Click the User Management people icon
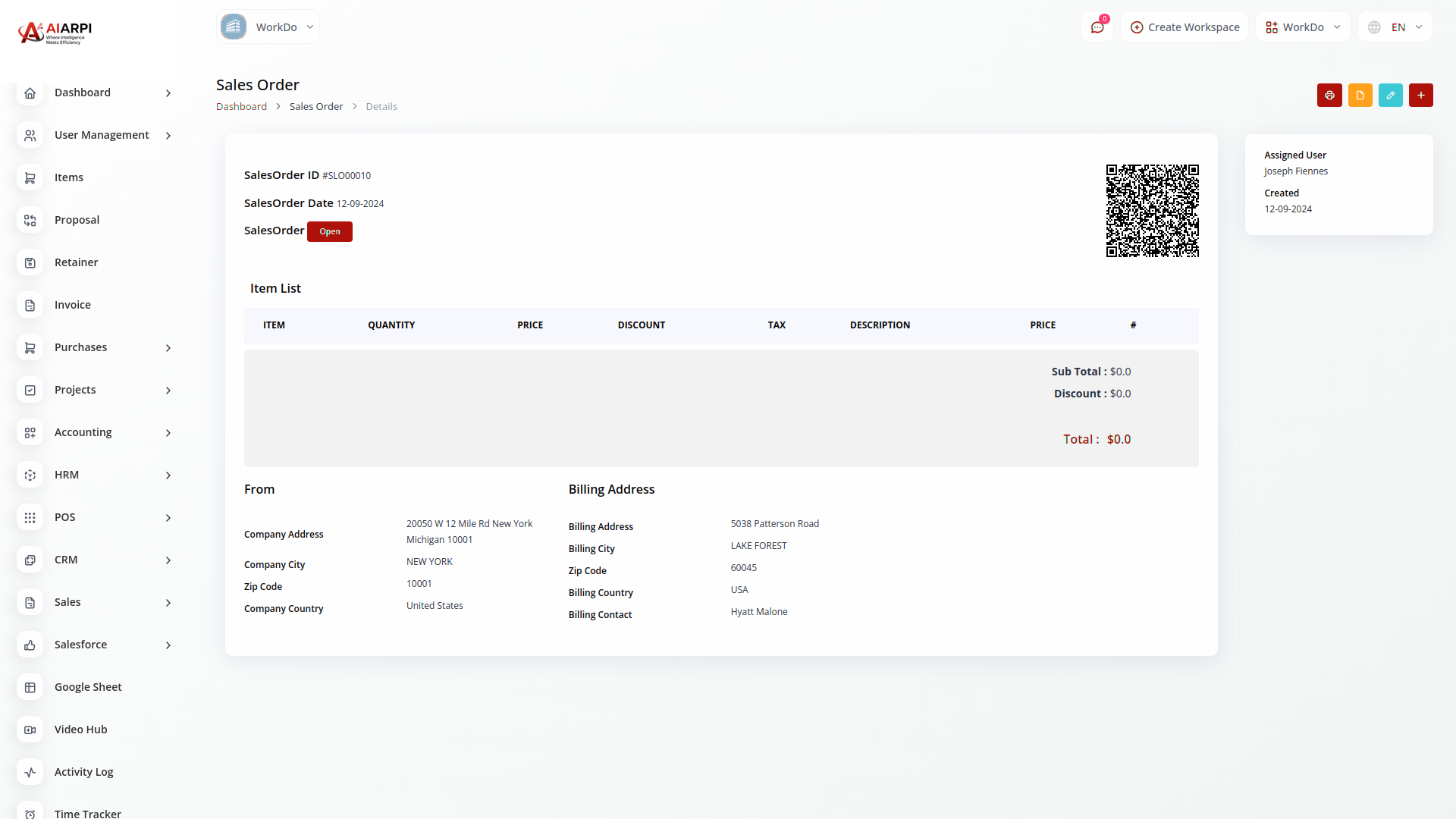This screenshot has height=819, width=1456. point(30,135)
